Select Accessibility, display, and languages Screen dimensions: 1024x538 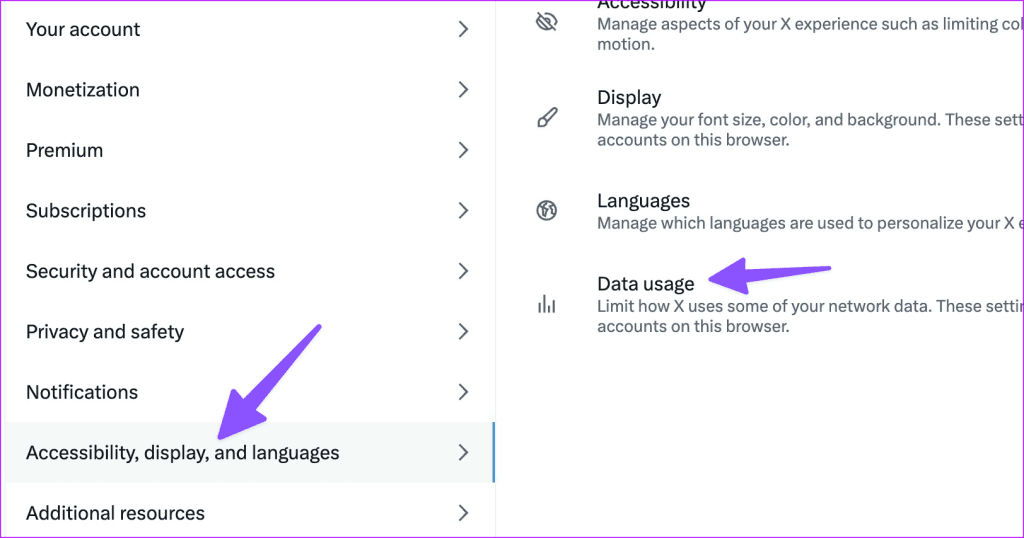(x=248, y=452)
